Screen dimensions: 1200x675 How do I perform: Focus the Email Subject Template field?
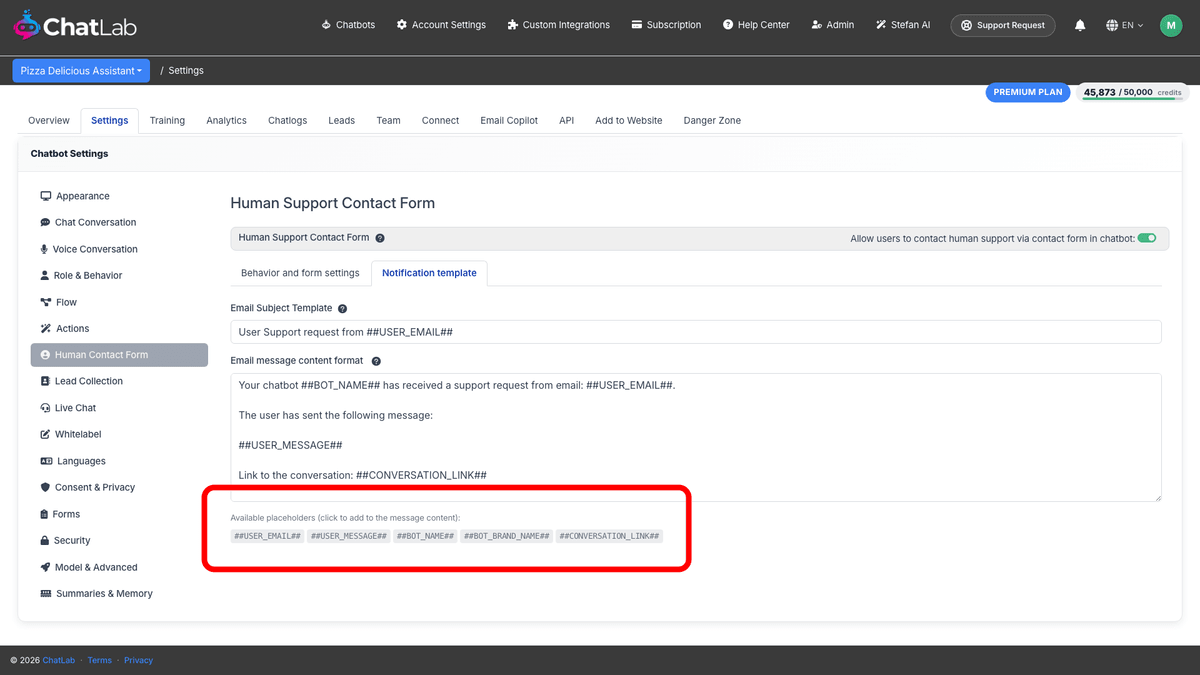pos(696,332)
